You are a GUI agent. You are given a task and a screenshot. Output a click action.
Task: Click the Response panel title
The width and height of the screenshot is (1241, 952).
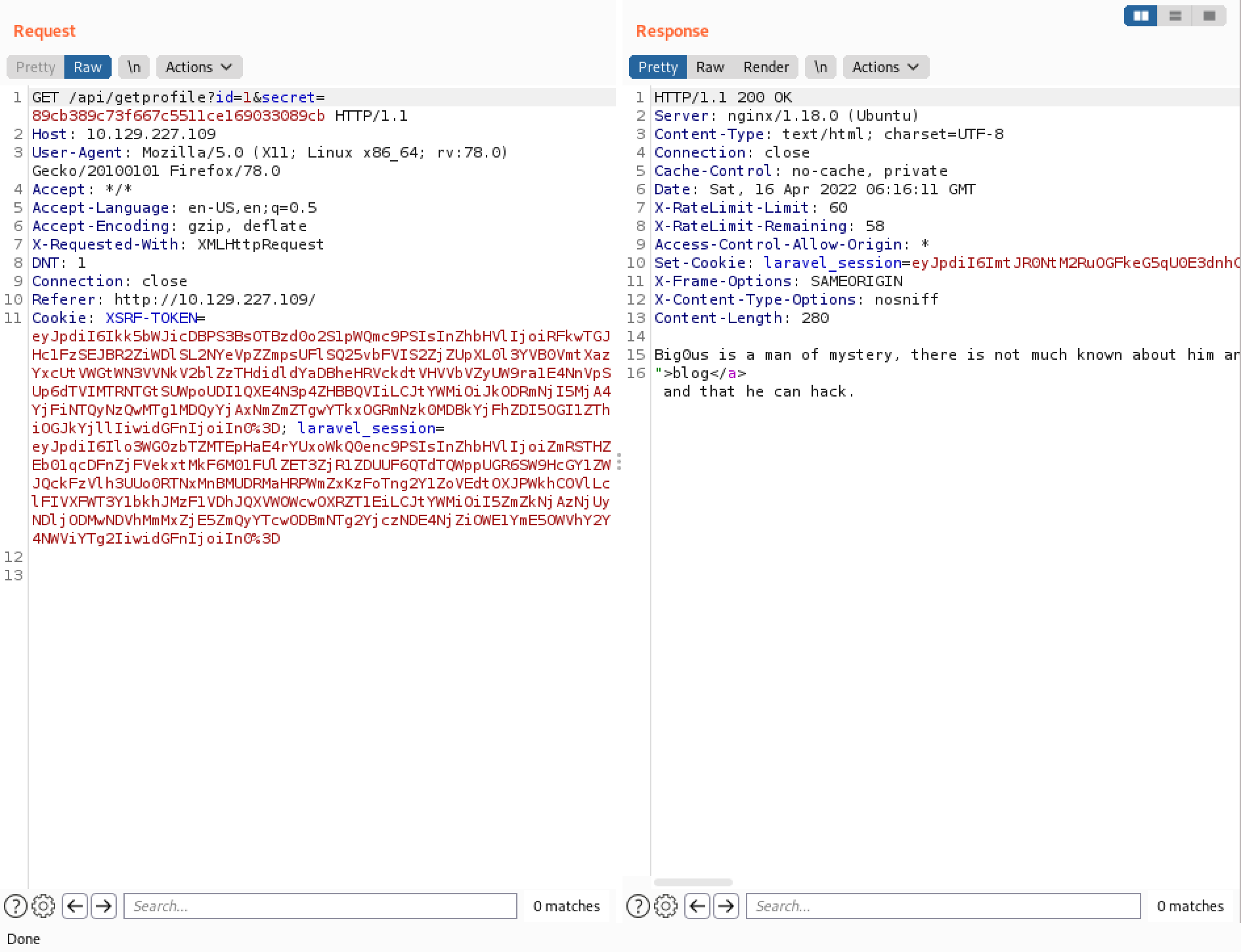pos(672,31)
